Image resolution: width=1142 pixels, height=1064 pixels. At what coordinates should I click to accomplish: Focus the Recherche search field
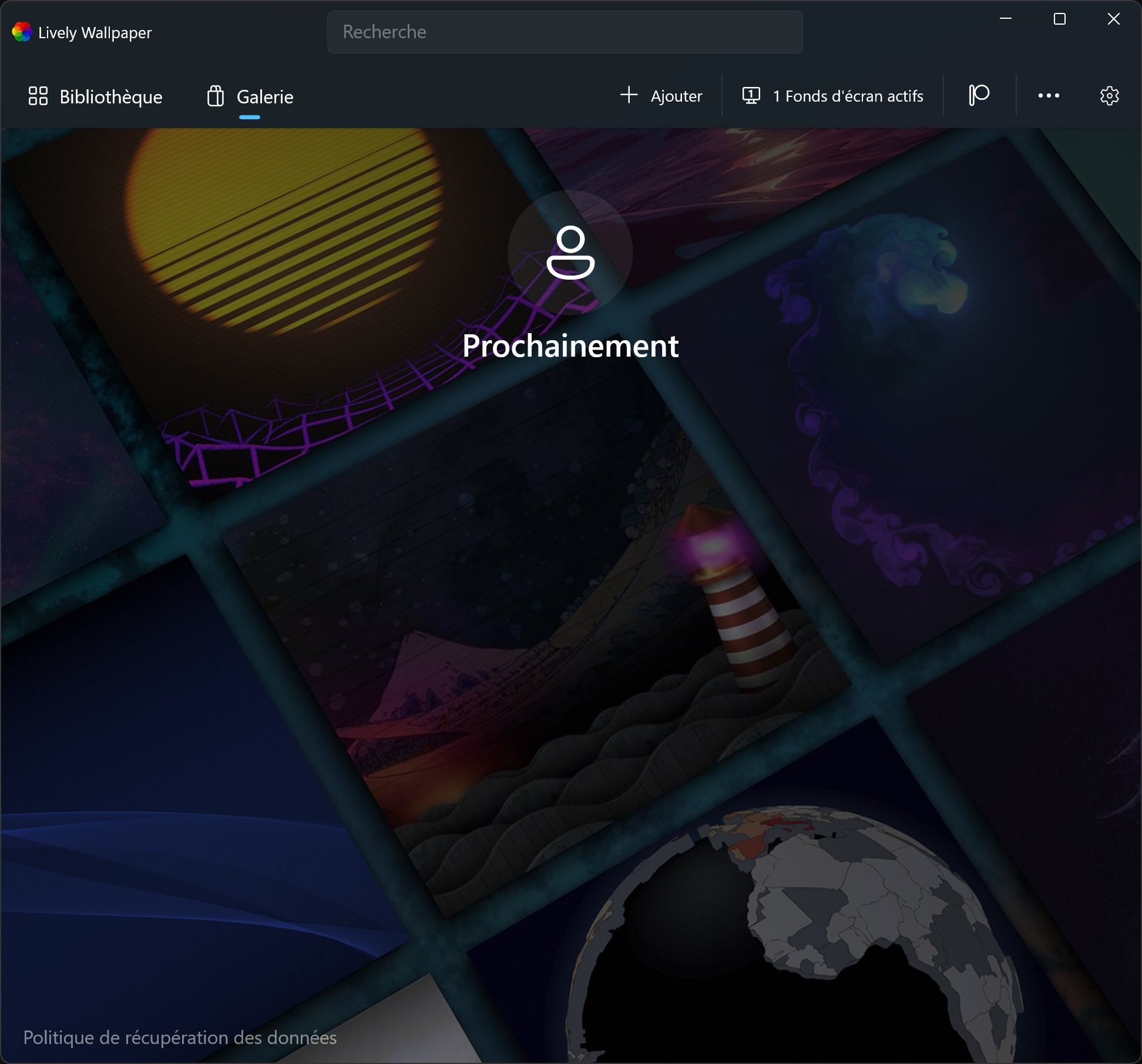click(x=565, y=32)
